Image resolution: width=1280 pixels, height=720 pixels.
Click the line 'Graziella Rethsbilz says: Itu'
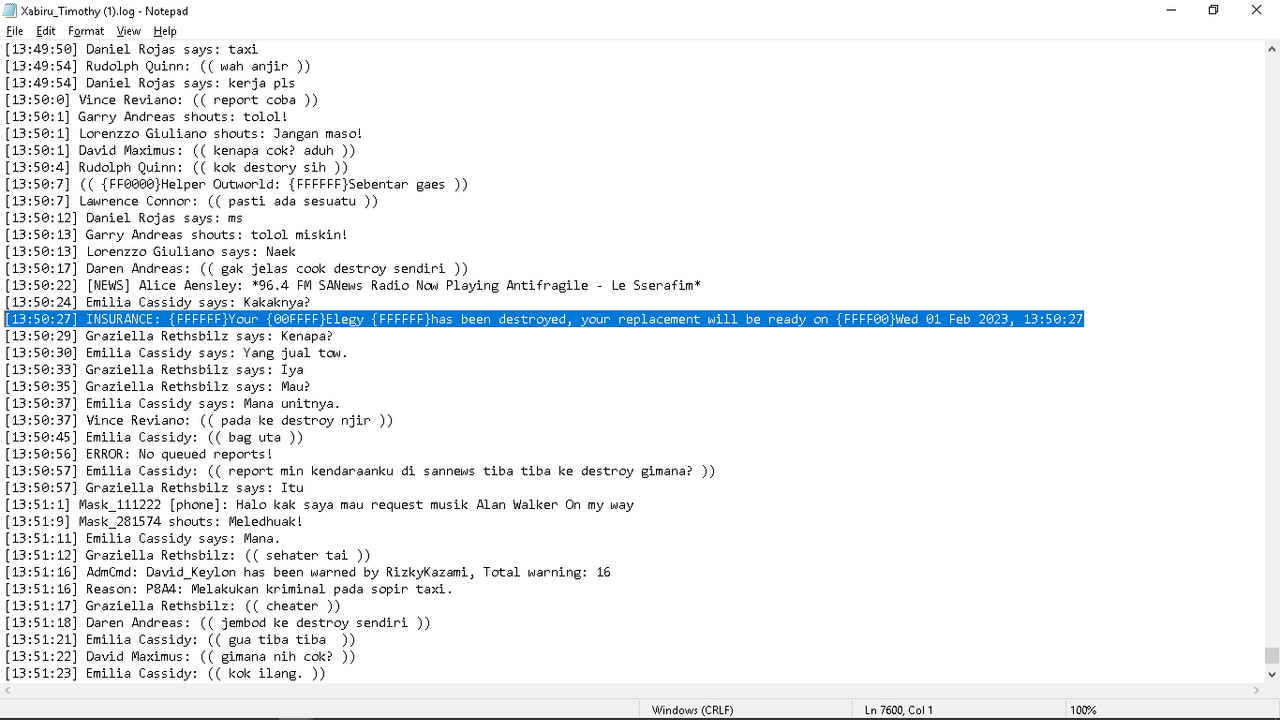point(154,488)
